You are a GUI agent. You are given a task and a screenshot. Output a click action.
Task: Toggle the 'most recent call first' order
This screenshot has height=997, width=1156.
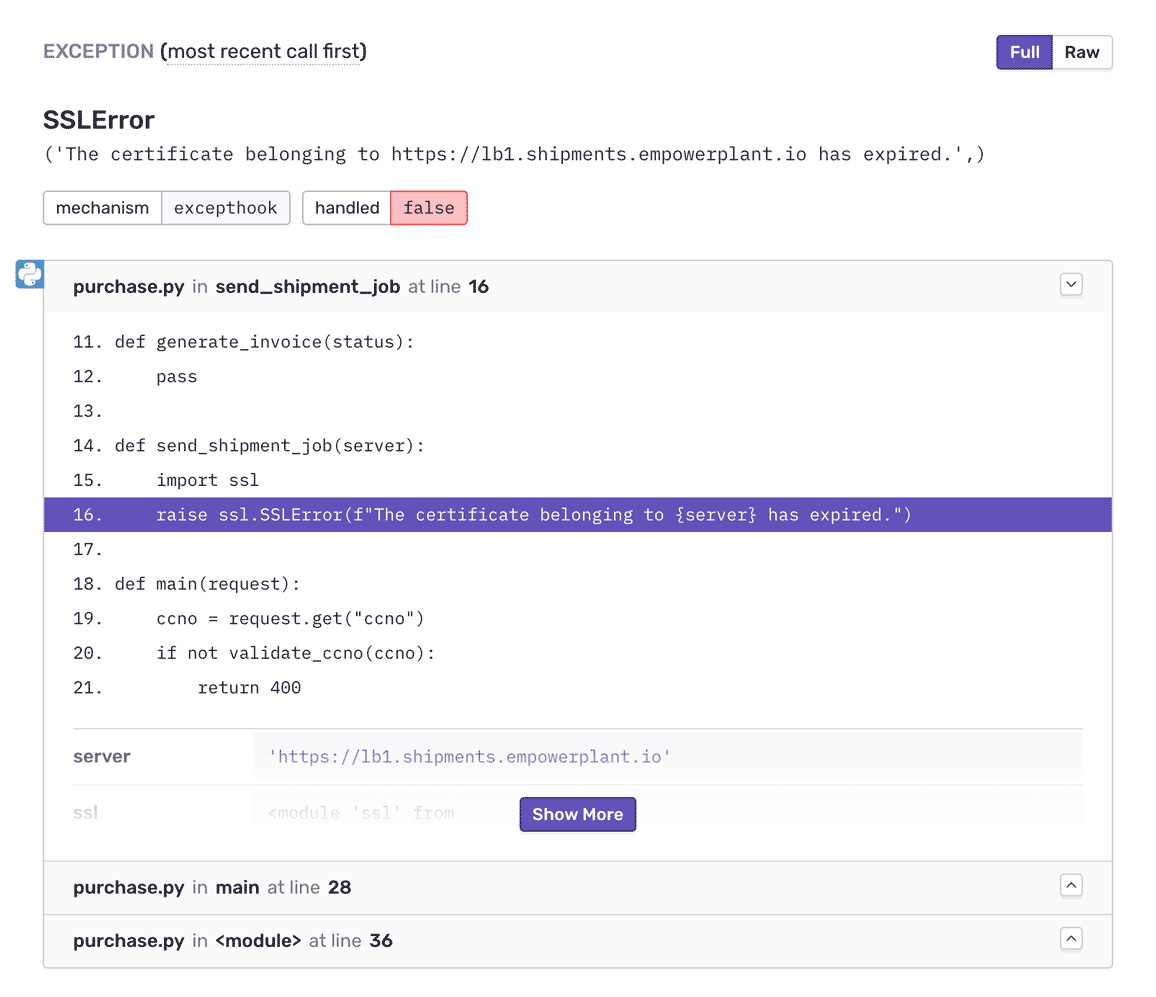pos(263,51)
